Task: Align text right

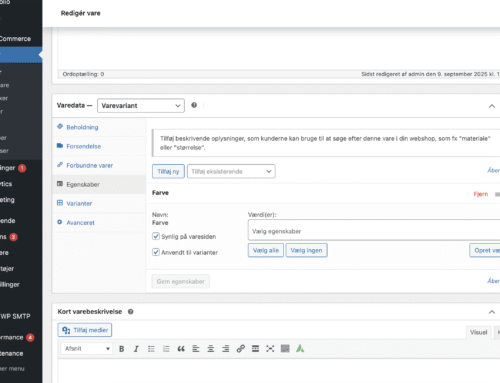Action: click(226, 349)
